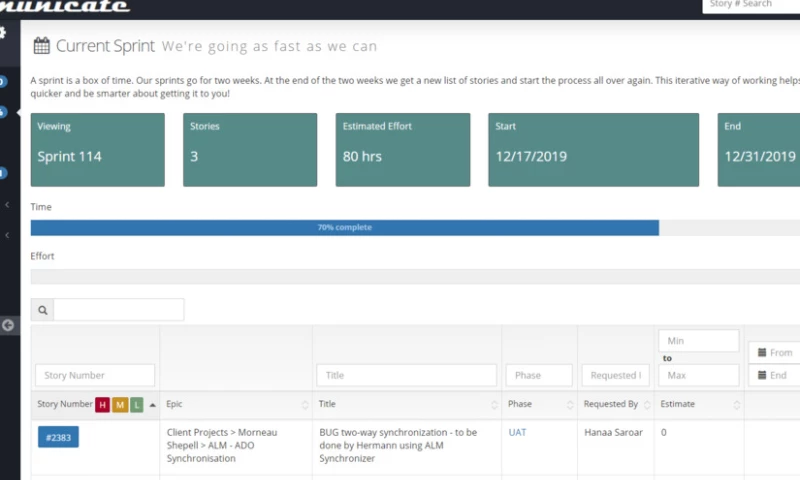800x480 pixels.
Task: Click the UAT phase link
Action: tap(517, 432)
